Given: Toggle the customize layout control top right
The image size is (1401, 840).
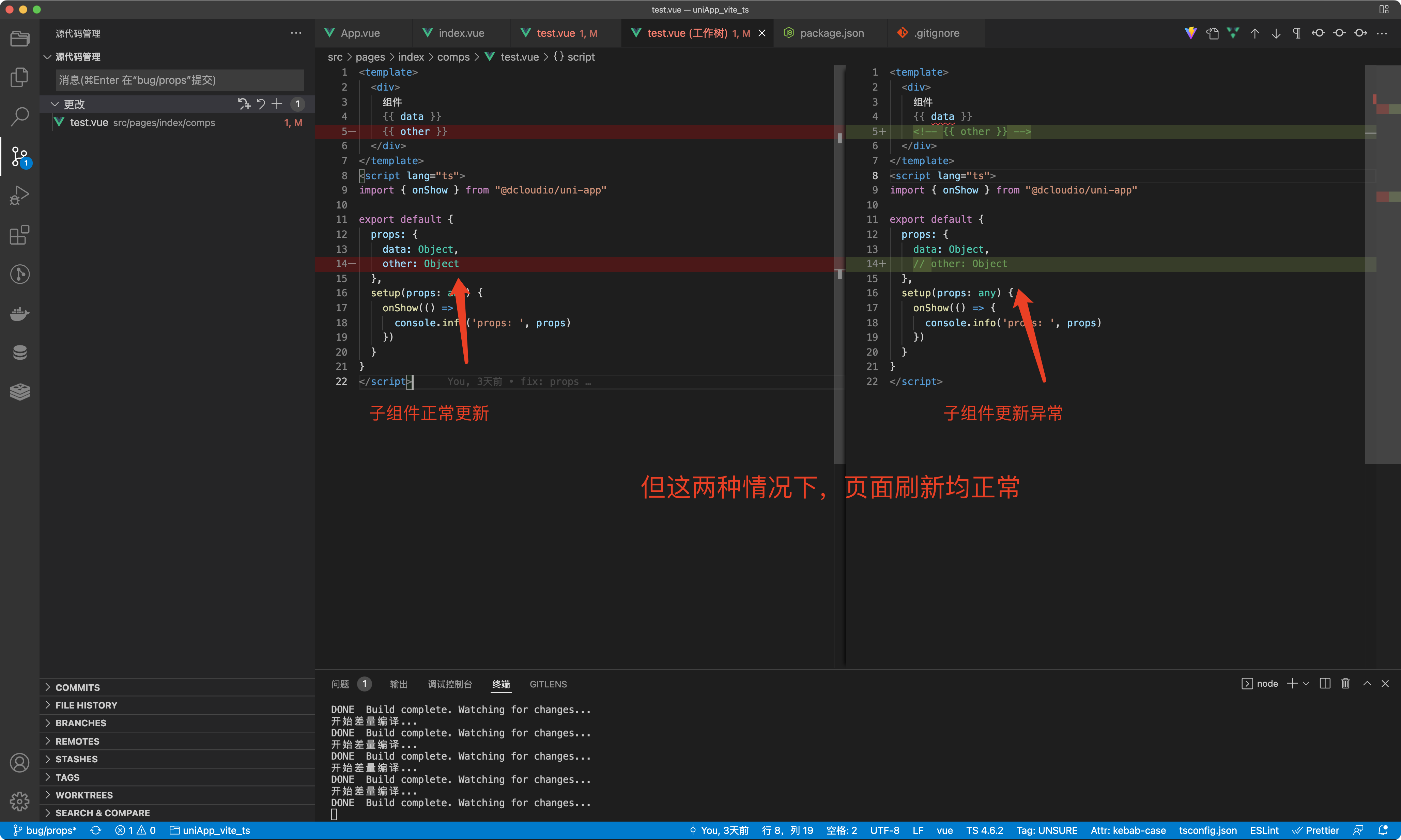Looking at the screenshot, I should [1385, 10].
